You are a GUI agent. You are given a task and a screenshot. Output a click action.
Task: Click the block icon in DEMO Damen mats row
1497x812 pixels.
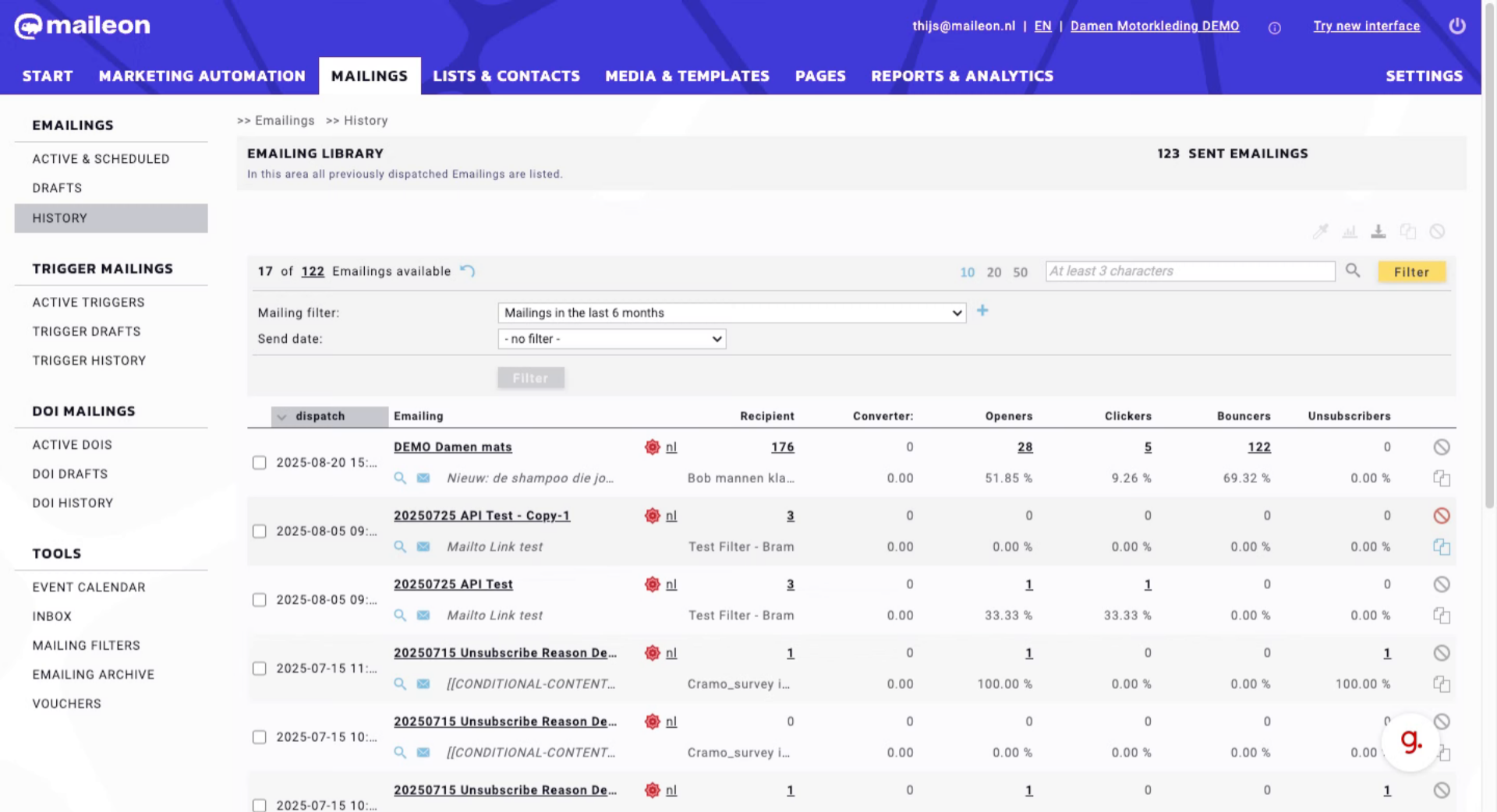click(x=1442, y=447)
